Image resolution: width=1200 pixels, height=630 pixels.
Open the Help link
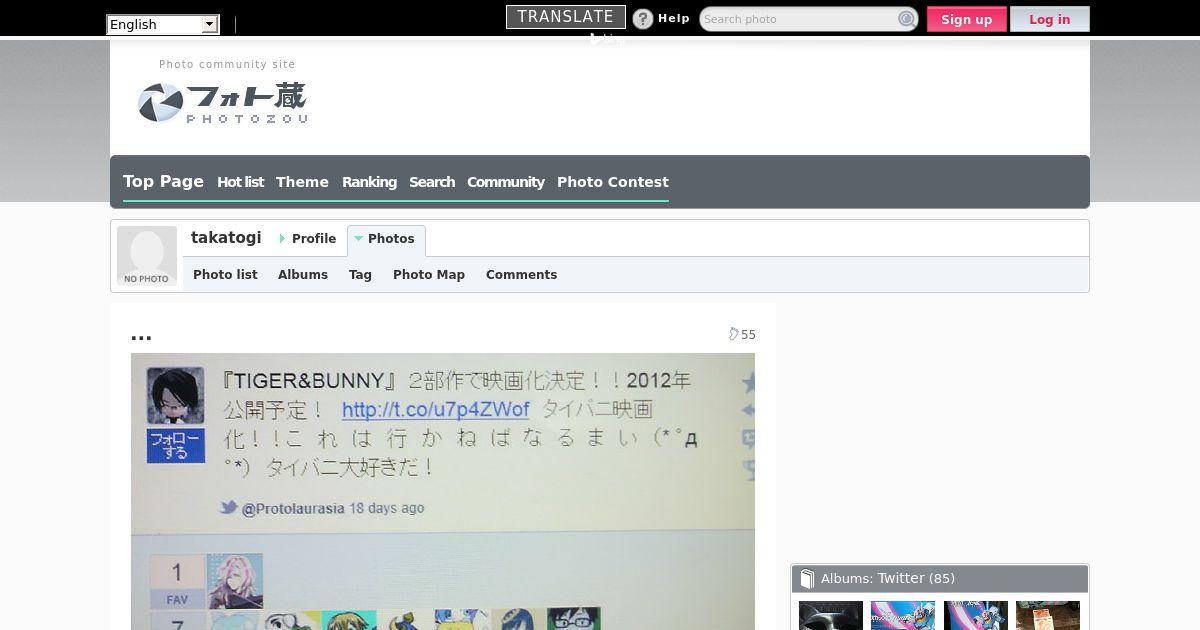[x=674, y=19]
